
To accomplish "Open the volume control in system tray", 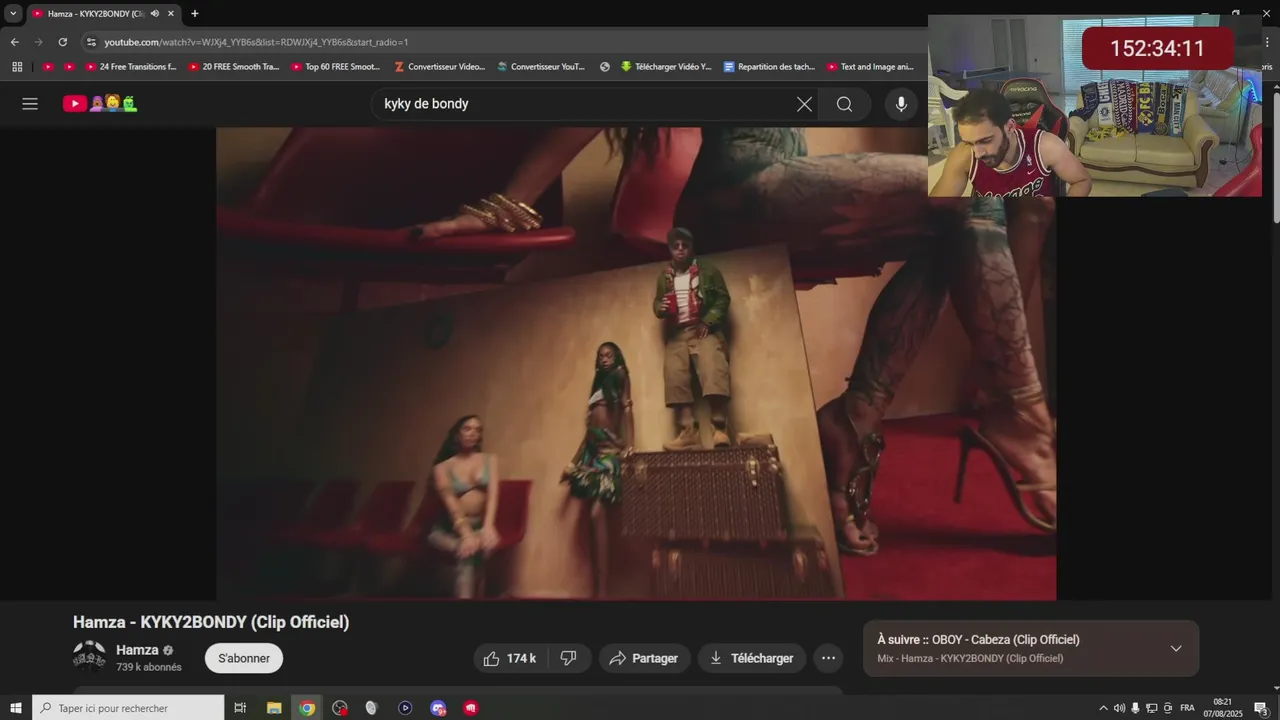I will click(x=1119, y=708).
